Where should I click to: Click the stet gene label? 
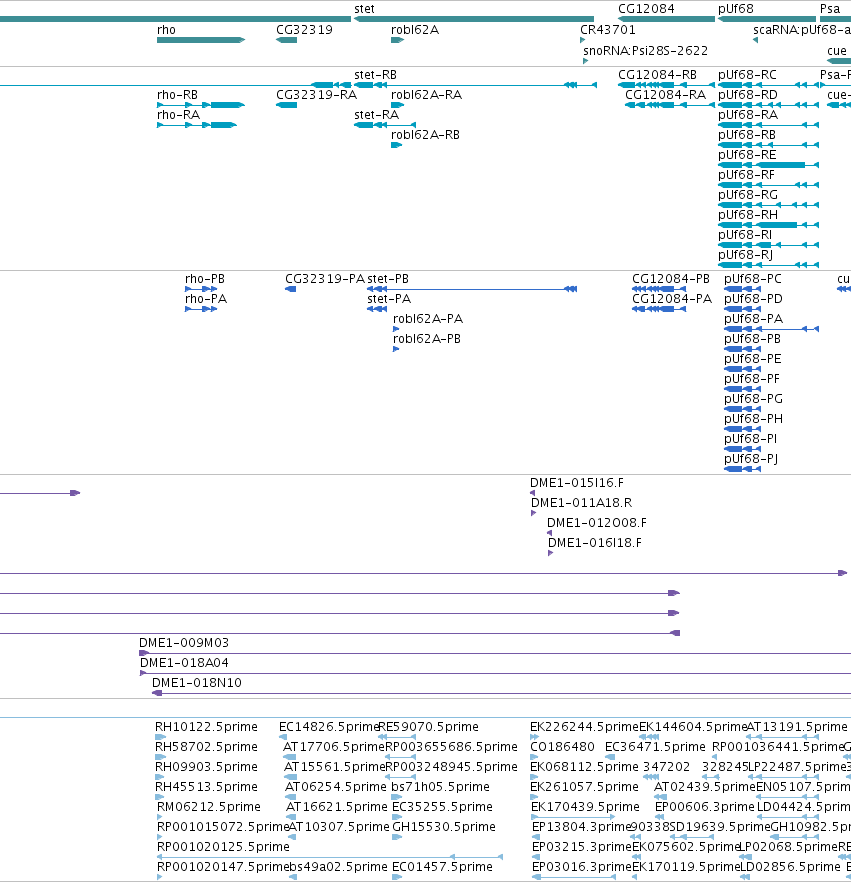364,9
